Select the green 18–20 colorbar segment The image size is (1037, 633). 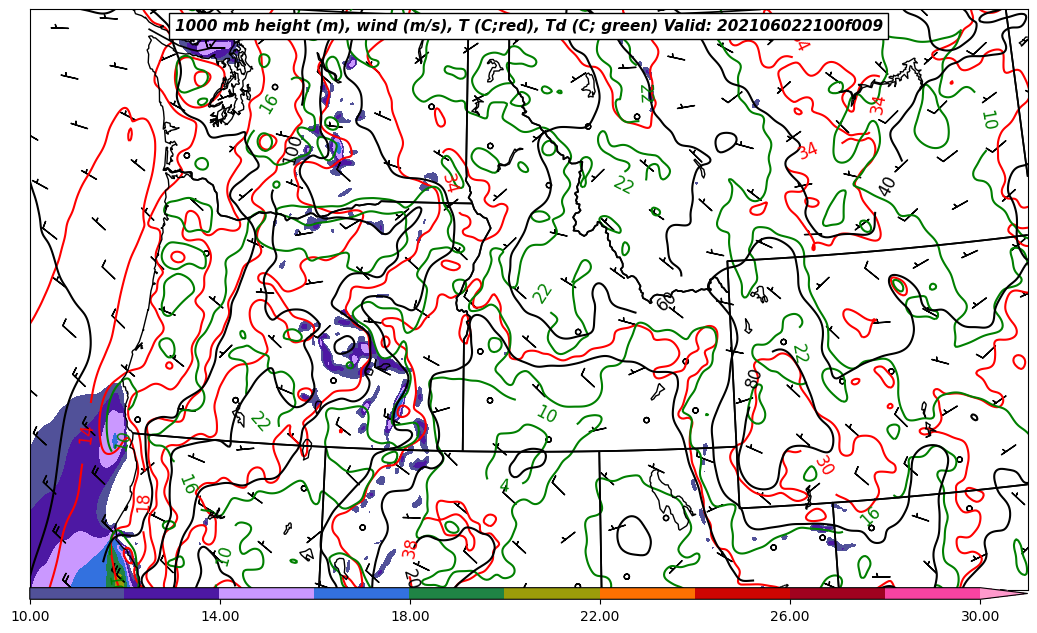(457, 593)
